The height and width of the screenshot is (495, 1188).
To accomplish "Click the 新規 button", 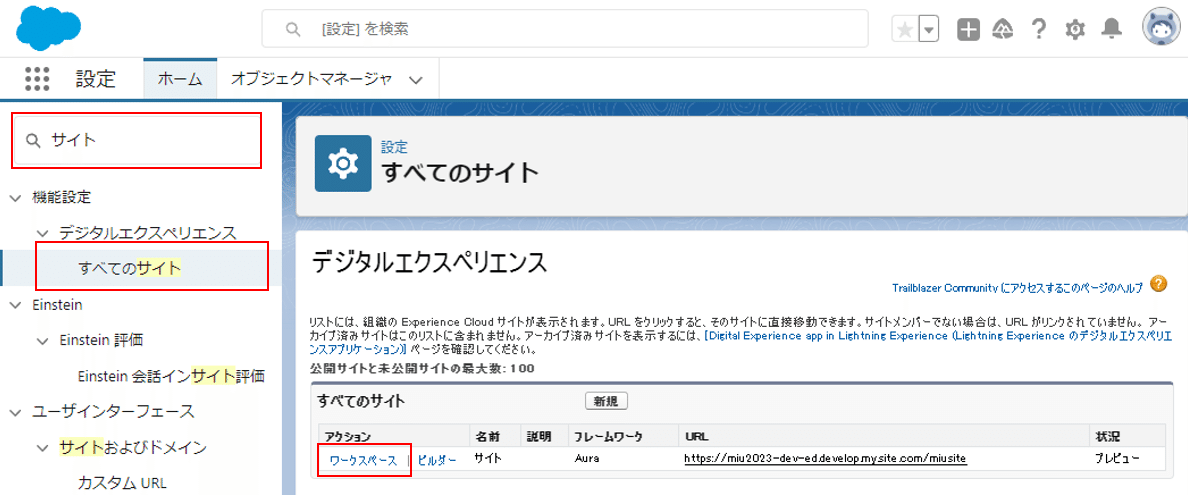I will coord(606,401).
